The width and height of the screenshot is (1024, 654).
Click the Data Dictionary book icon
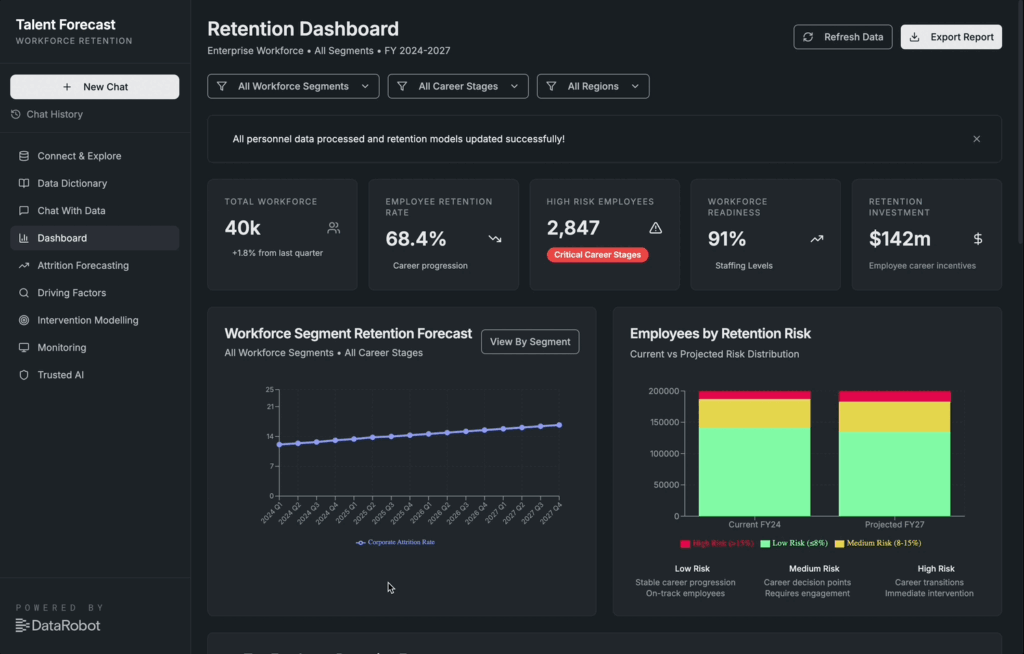[24, 184]
